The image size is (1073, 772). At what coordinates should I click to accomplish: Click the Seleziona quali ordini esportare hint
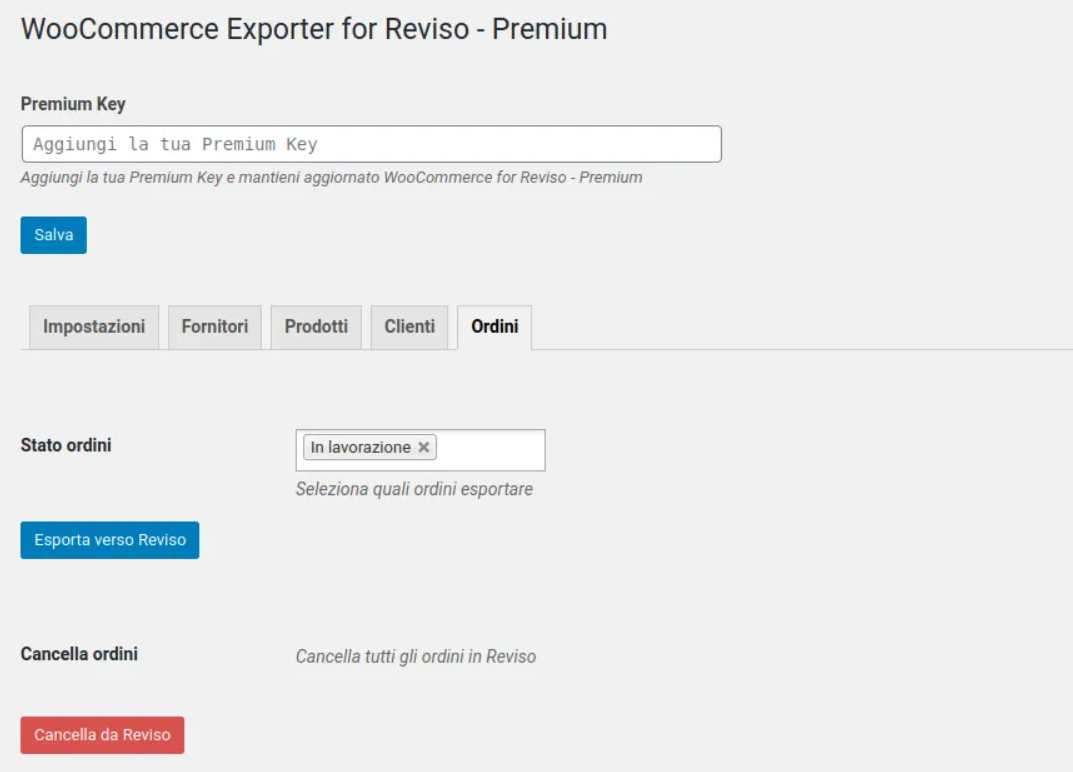tap(414, 489)
